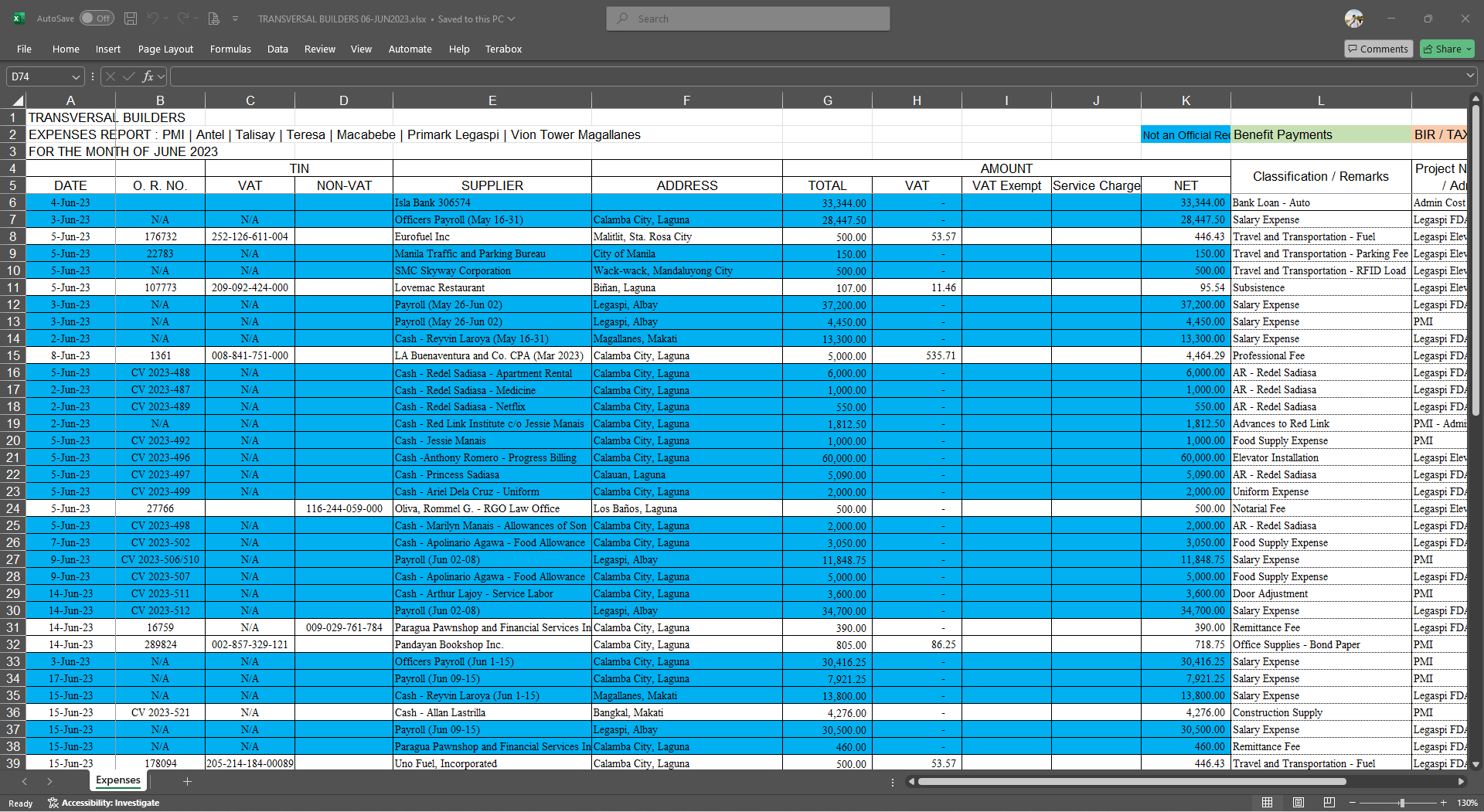Click the Excel app logo icon
This screenshot has width=1484, height=812.
click(x=19, y=19)
